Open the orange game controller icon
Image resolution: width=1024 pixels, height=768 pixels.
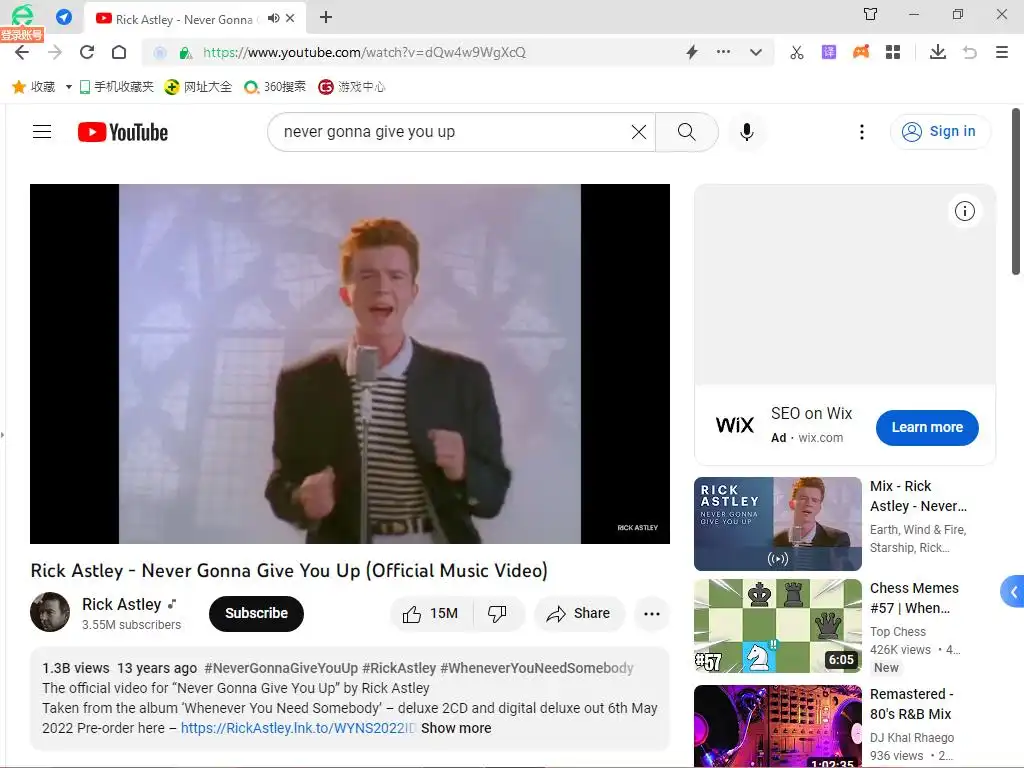[861, 52]
